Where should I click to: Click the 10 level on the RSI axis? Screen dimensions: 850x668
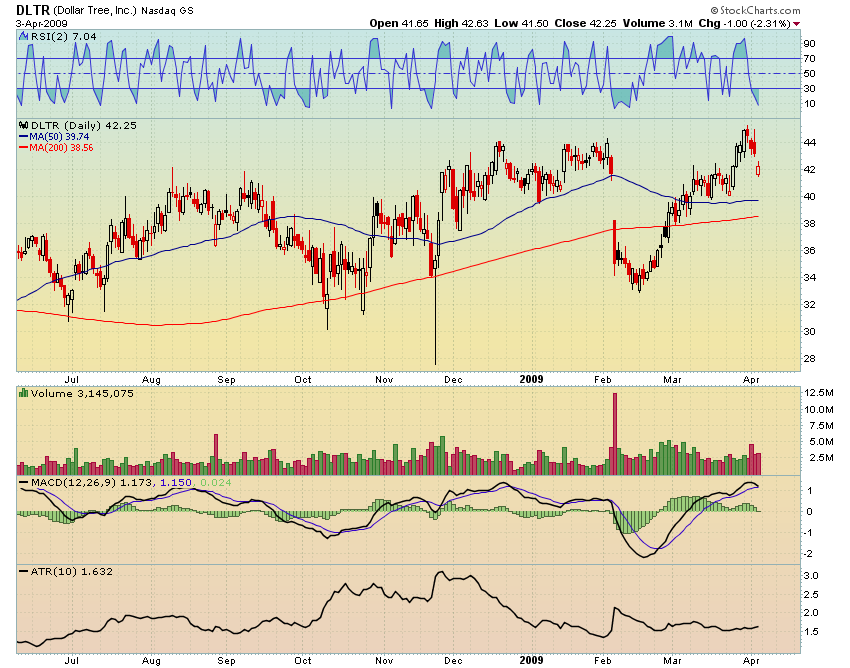pyautogui.click(x=810, y=104)
